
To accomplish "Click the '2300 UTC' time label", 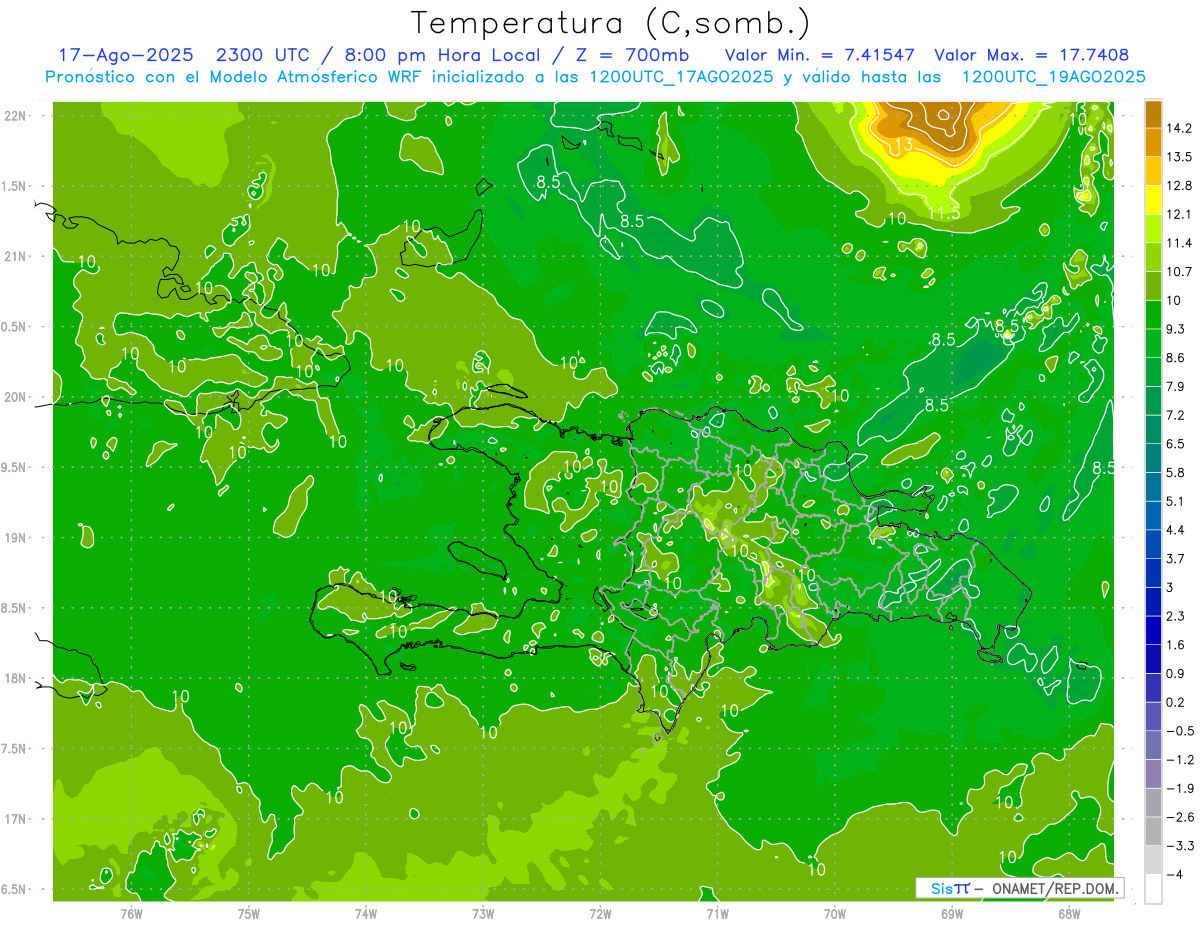I will pos(263,55).
